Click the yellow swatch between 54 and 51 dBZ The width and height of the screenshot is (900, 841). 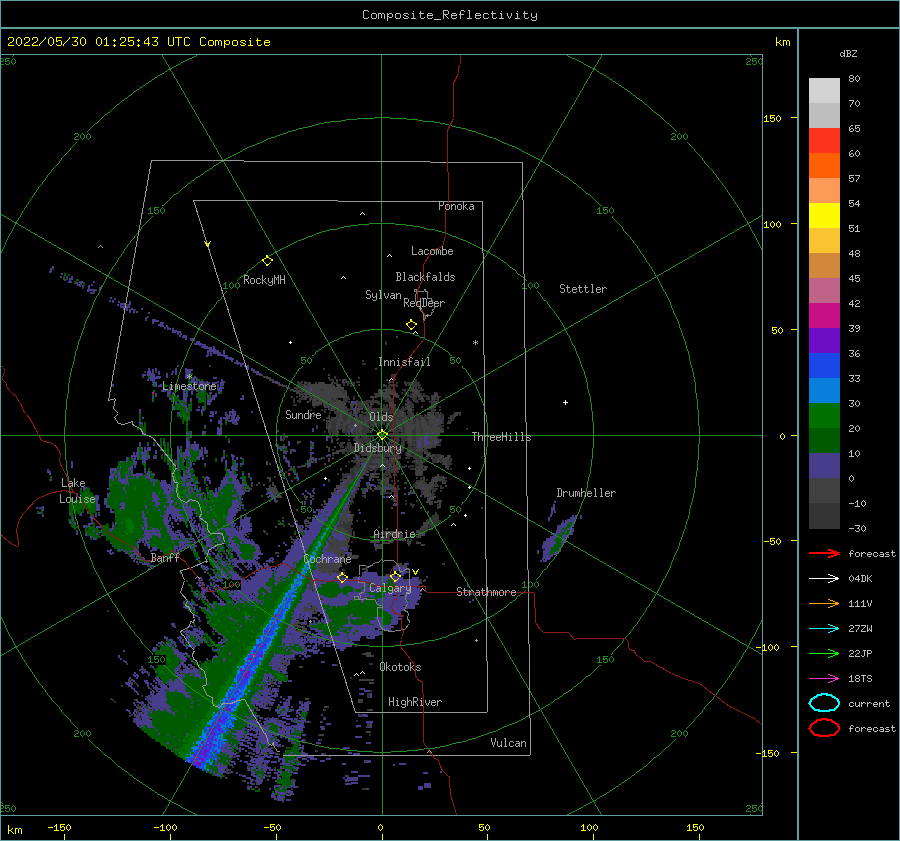(824, 216)
